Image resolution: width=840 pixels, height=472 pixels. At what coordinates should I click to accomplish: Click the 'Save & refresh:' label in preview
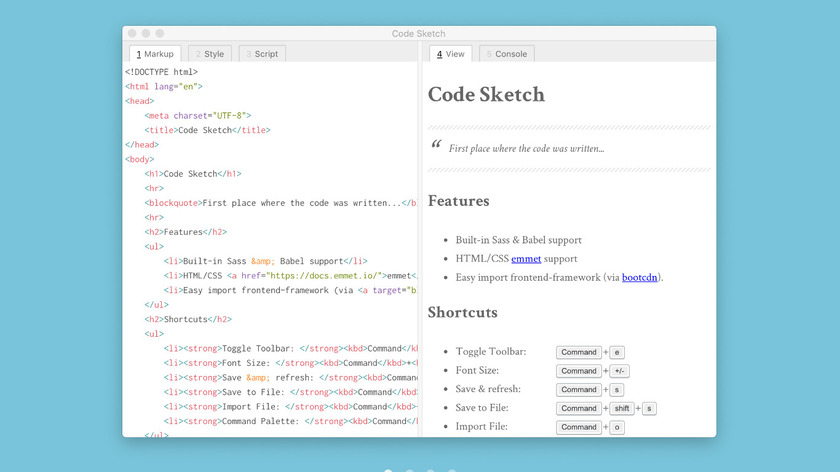[488, 389]
